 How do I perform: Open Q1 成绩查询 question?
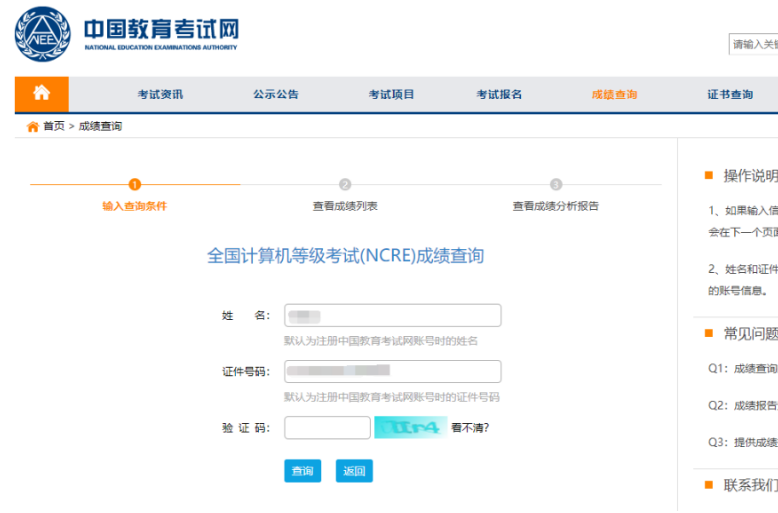tap(743, 369)
